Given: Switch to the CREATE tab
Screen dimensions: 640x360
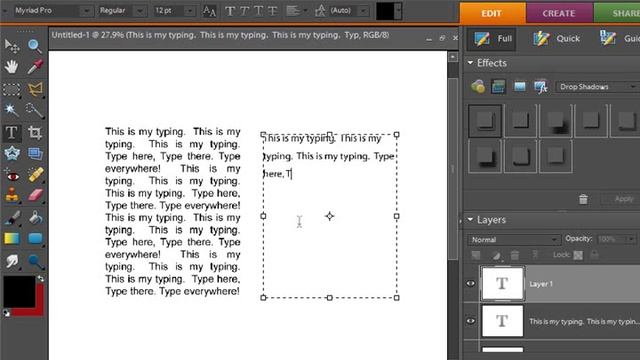Looking at the screenshot, I should 559,13.
